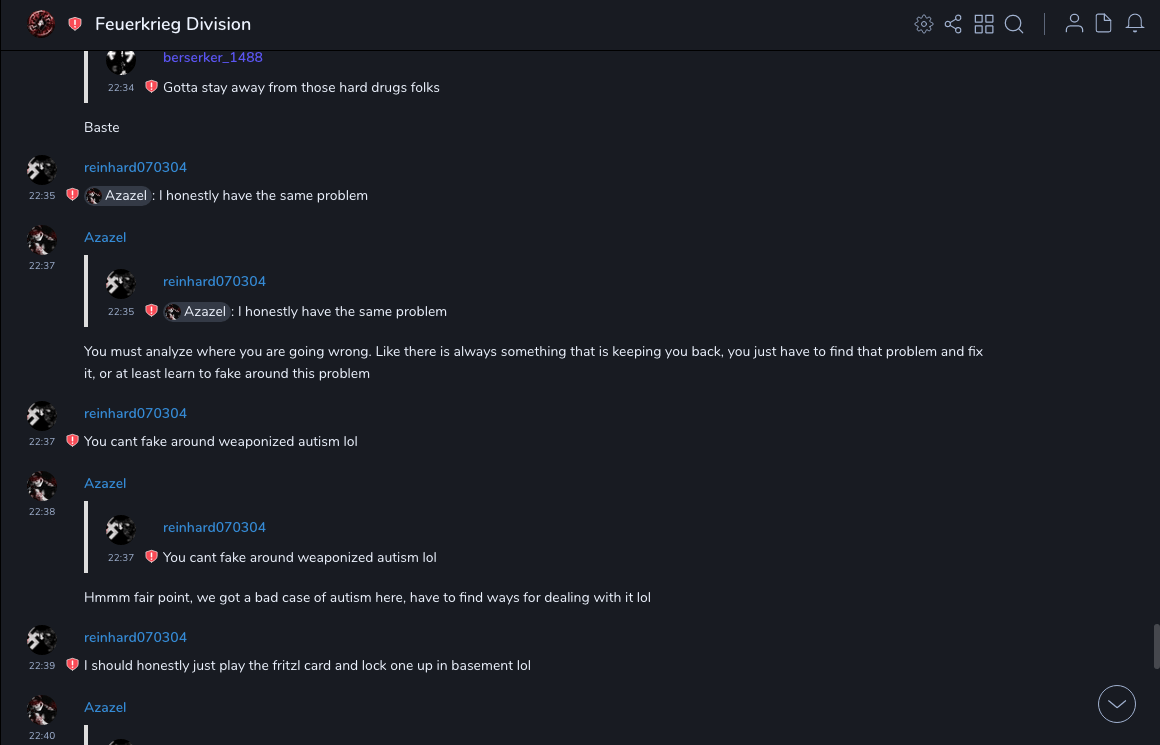Click the magnifier search icon
1160x745 pixels.
(x=1014, y=24)
